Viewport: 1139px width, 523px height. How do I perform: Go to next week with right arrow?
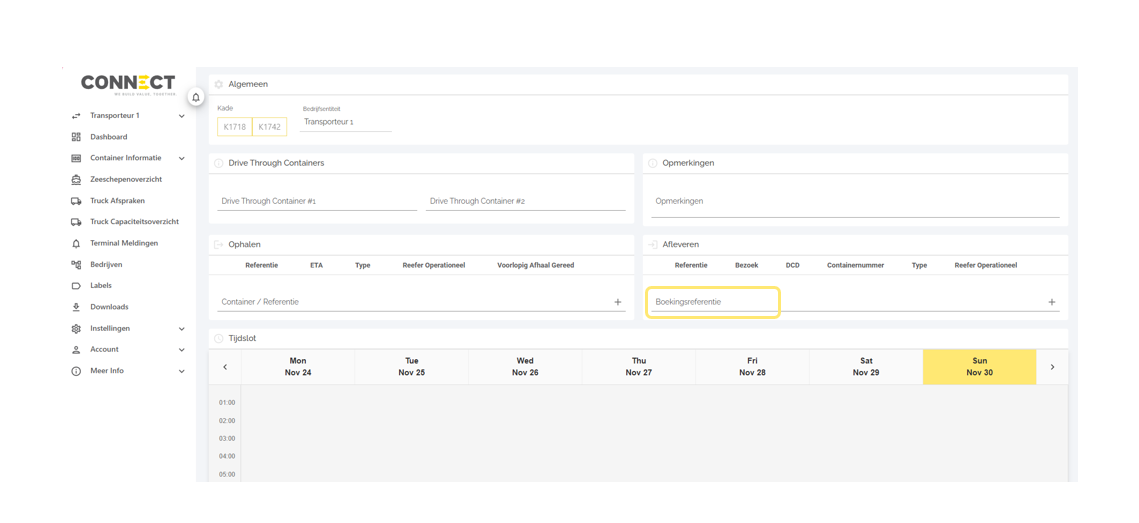click(1052, 367)
